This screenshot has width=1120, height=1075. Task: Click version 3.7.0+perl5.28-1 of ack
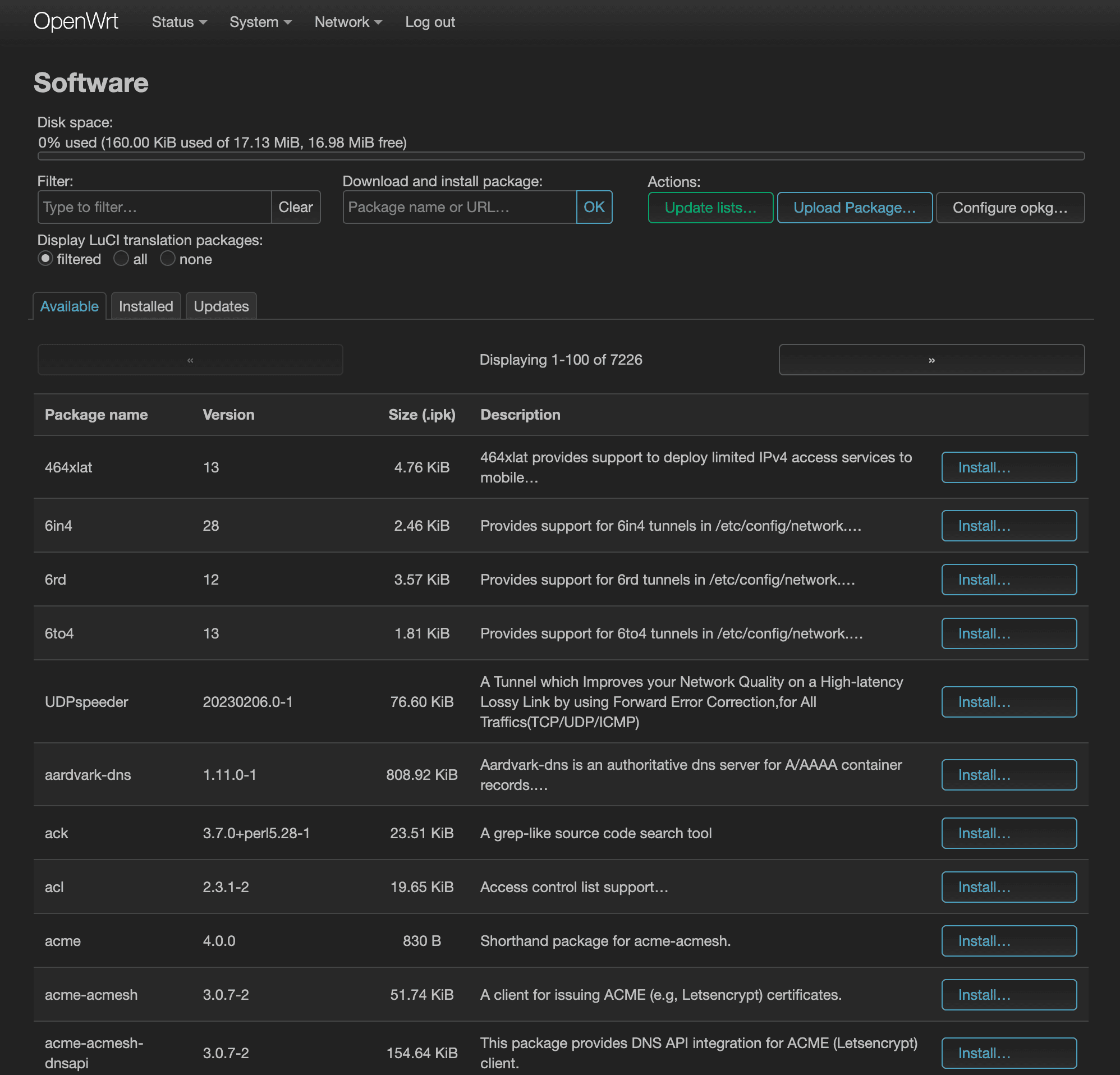pyautogui.click(x=256, y=833)
